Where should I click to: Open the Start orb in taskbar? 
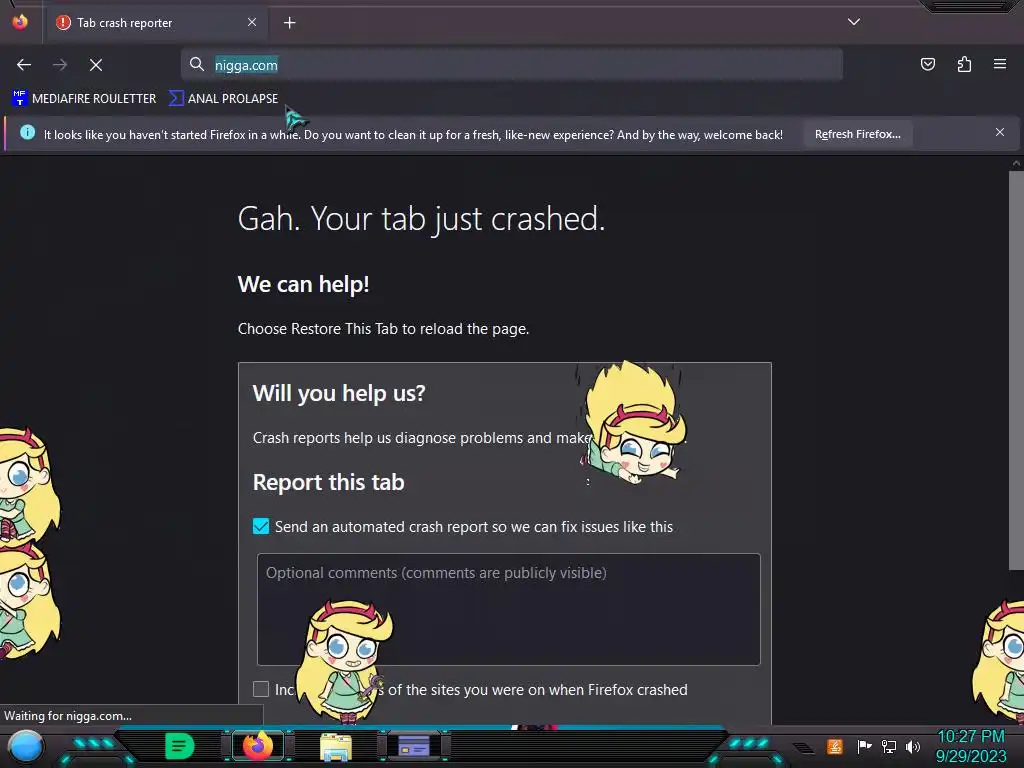pos(25,747)
